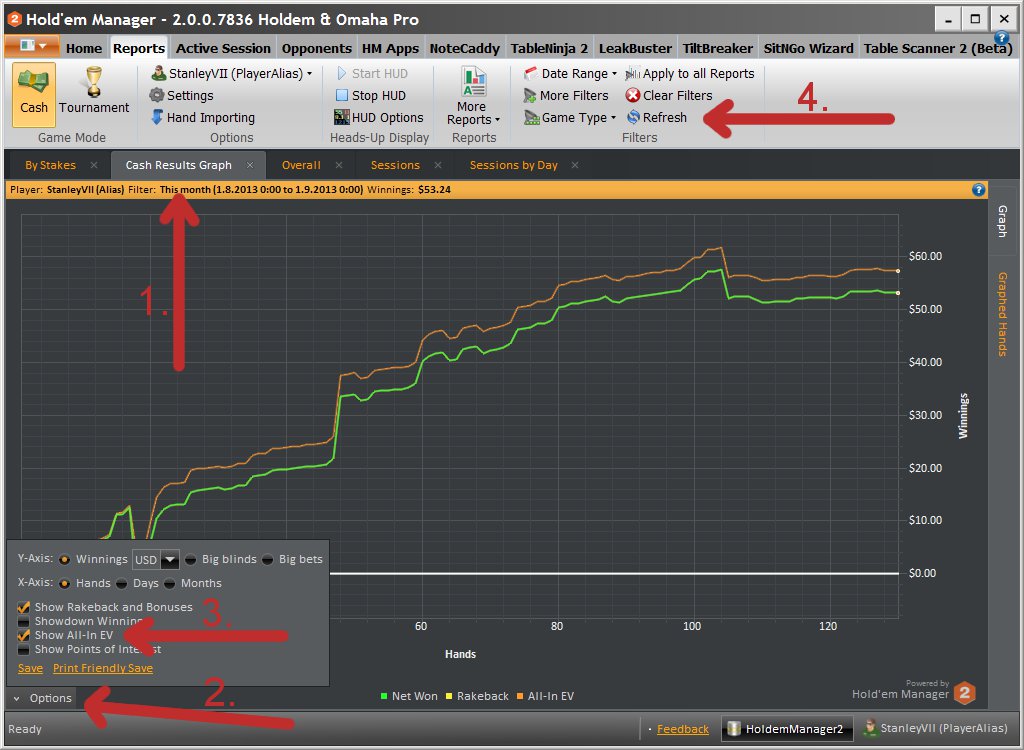Open More Filters
1024x750 pixels.
566,95
